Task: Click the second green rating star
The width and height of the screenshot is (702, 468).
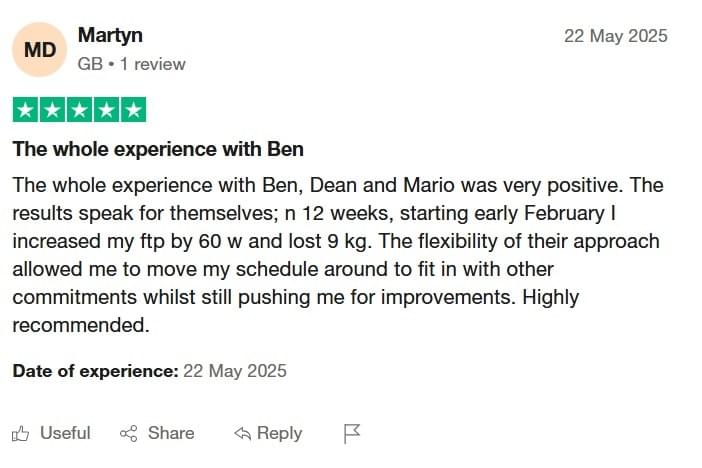Action: point(52,110)
